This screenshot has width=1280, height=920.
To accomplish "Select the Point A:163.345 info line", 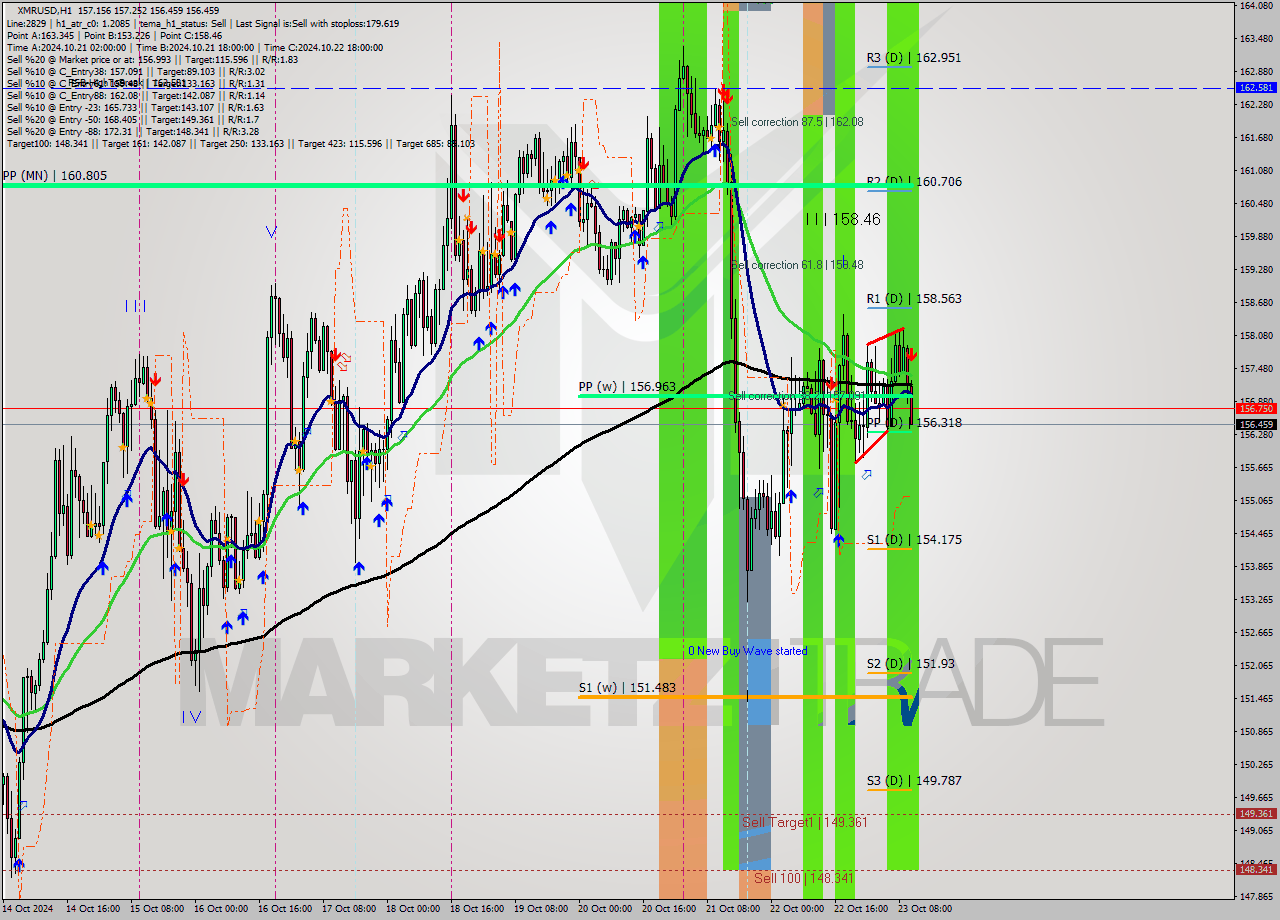I will [114, 35].
